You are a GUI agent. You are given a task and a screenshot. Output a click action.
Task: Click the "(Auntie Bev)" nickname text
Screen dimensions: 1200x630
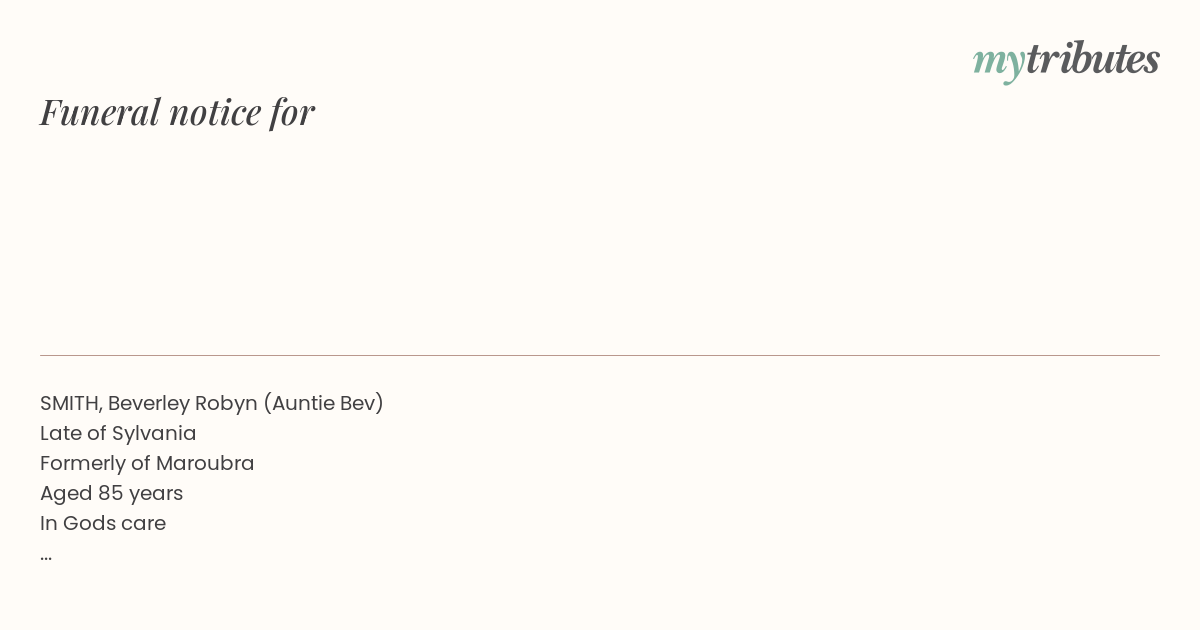point(323,403)
